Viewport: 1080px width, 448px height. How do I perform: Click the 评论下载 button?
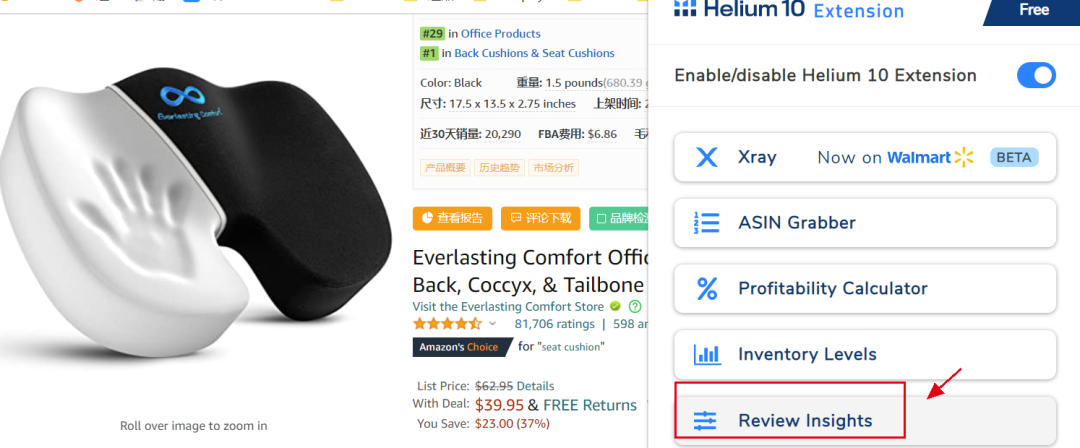coord(541,218)
